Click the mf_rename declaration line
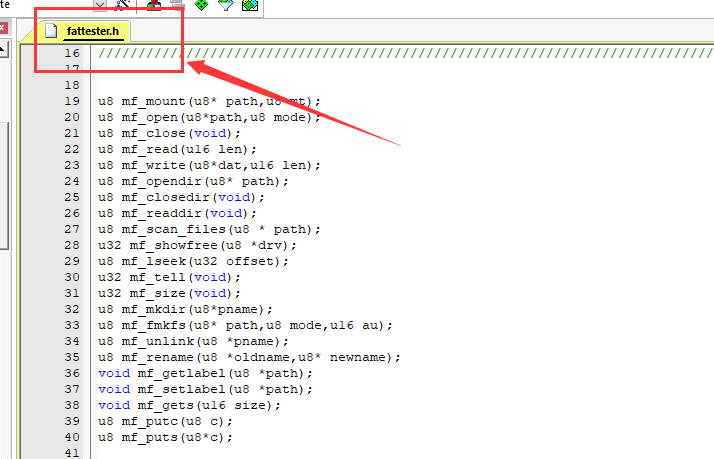714x459 pixels. [250, 357]
